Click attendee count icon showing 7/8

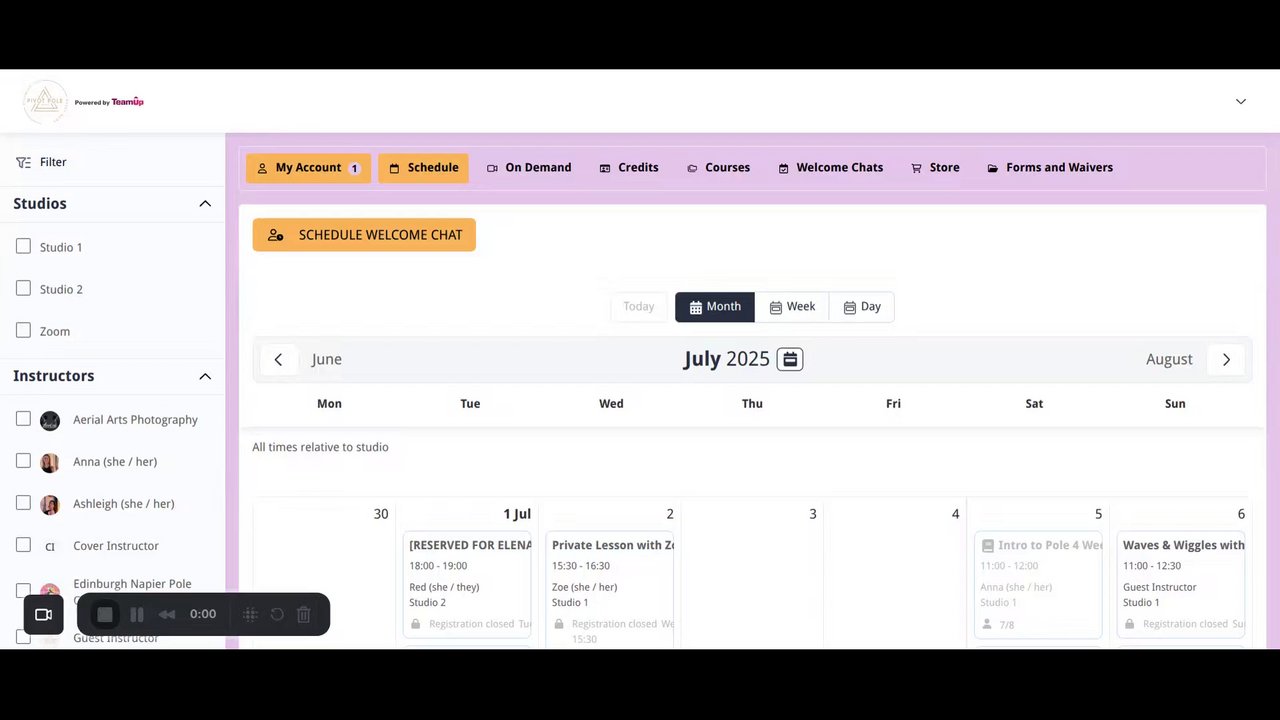pos(987,624)
